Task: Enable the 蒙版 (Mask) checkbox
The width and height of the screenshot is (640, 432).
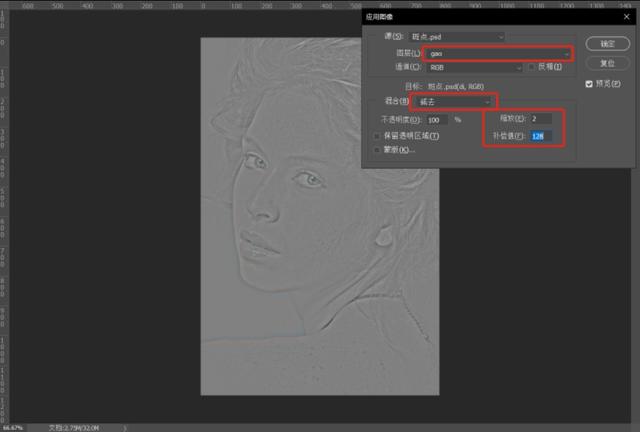Action: [x=376, y=149]
